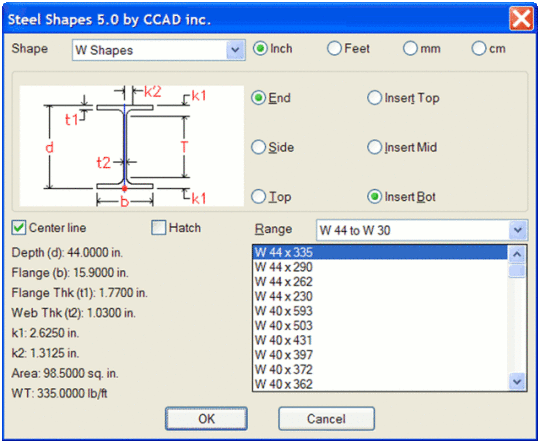Image resolution: width=540 pixels, height=443 pixels.
Task: Click the list scrollbar down arrow
Action: [x=517, y=382]
